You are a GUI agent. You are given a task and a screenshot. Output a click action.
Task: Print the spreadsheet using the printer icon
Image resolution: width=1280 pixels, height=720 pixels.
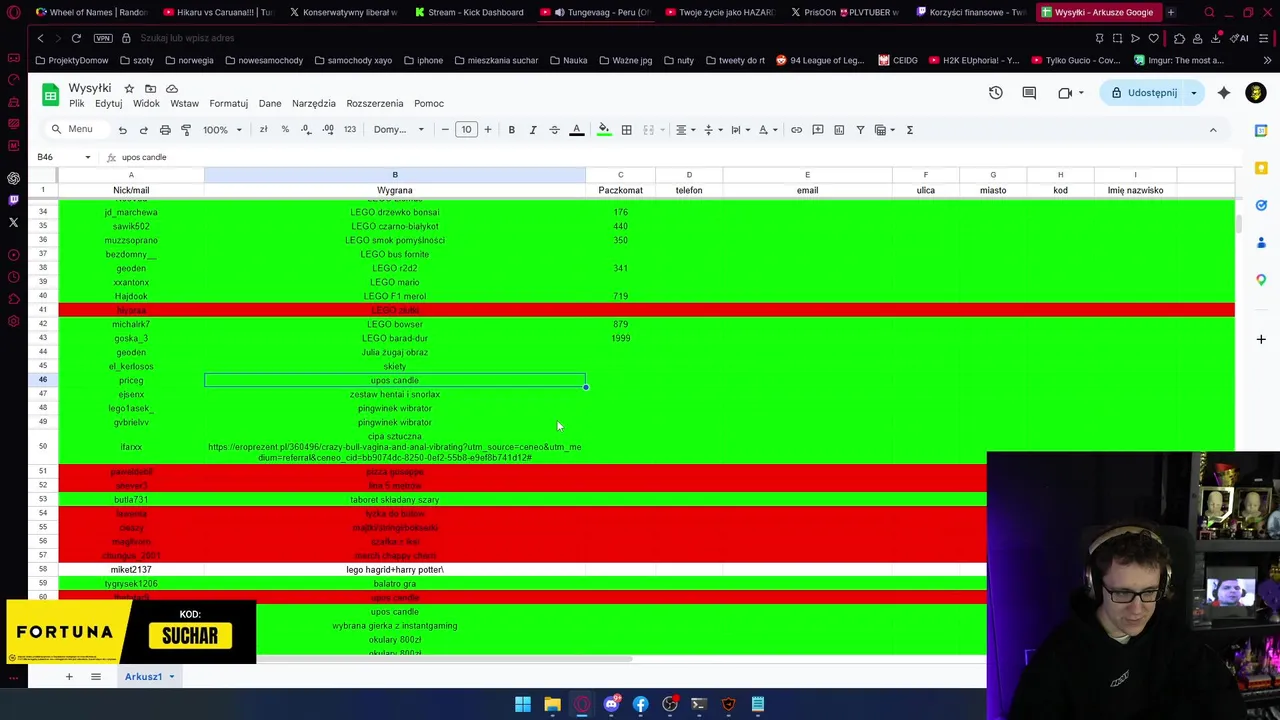click(165, 130)
